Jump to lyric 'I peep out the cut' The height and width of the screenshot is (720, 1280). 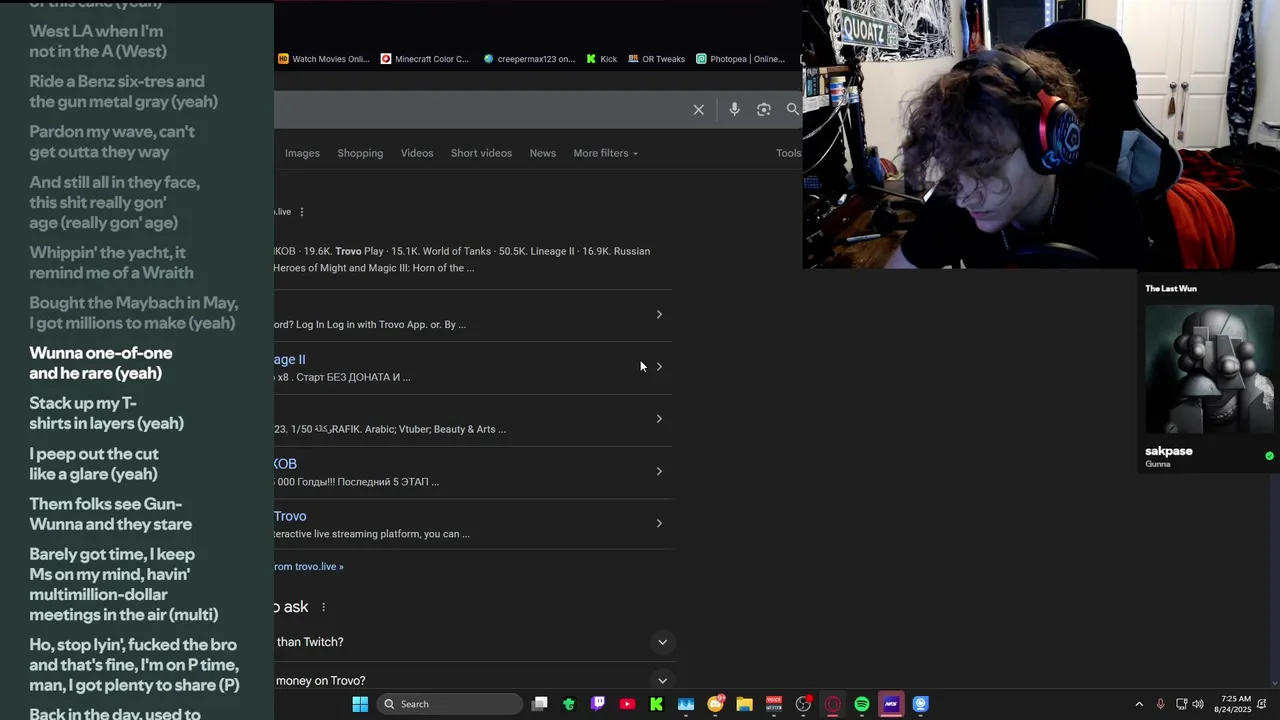click(x=94, y=464)
